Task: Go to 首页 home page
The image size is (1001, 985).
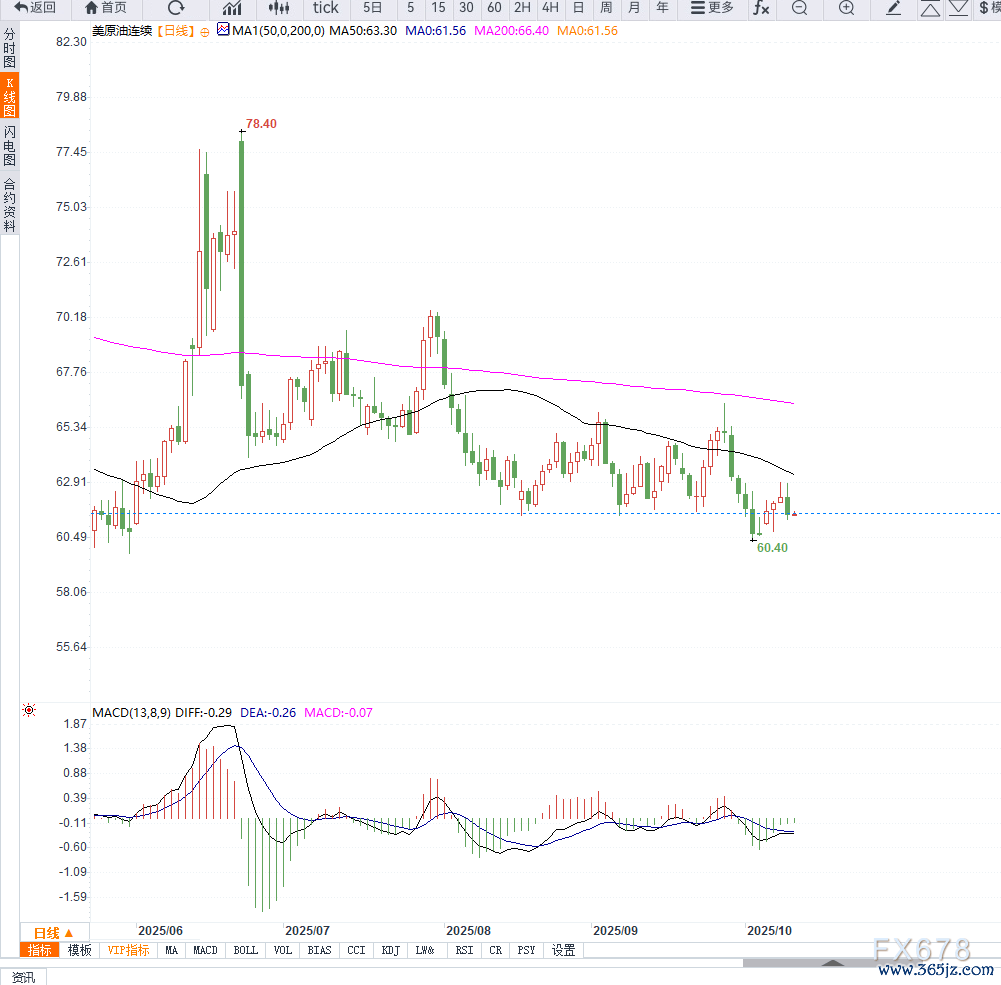Action: click(106, 8)
